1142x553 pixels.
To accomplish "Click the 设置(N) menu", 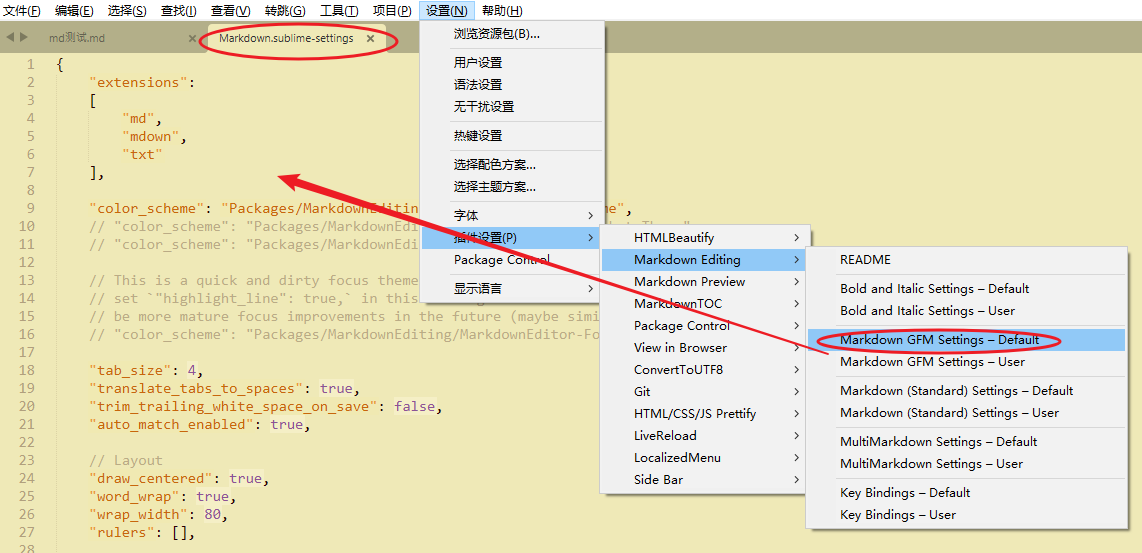I will pyautogui.click(x=447, y=11).
